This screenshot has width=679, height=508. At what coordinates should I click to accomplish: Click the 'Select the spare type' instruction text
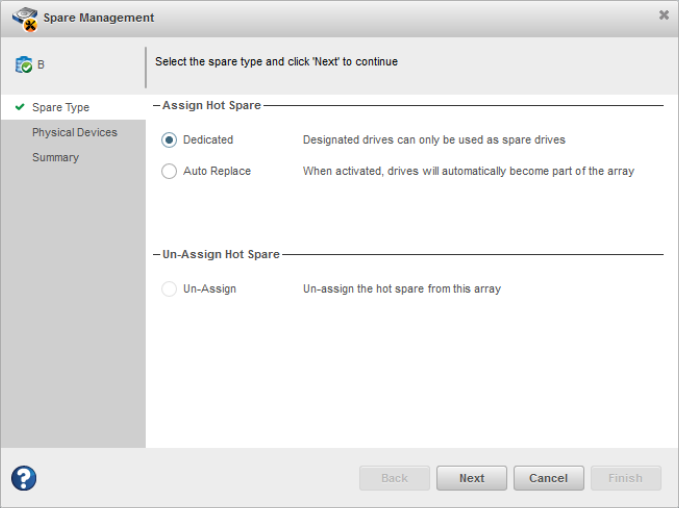[276, 62]
